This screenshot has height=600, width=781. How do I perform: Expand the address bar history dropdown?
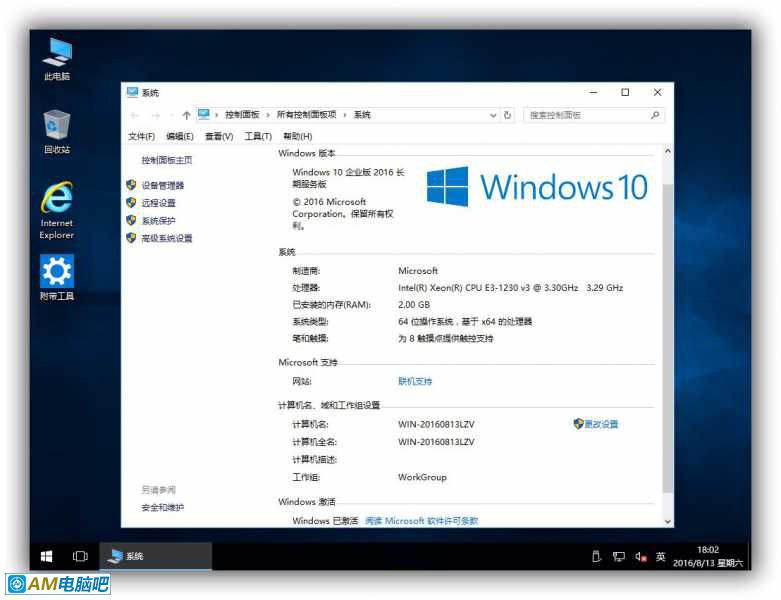(x=493, y=115)
